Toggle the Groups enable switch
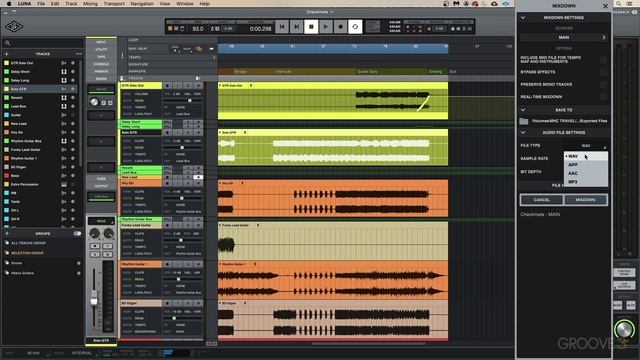 [x=77, y=234]
